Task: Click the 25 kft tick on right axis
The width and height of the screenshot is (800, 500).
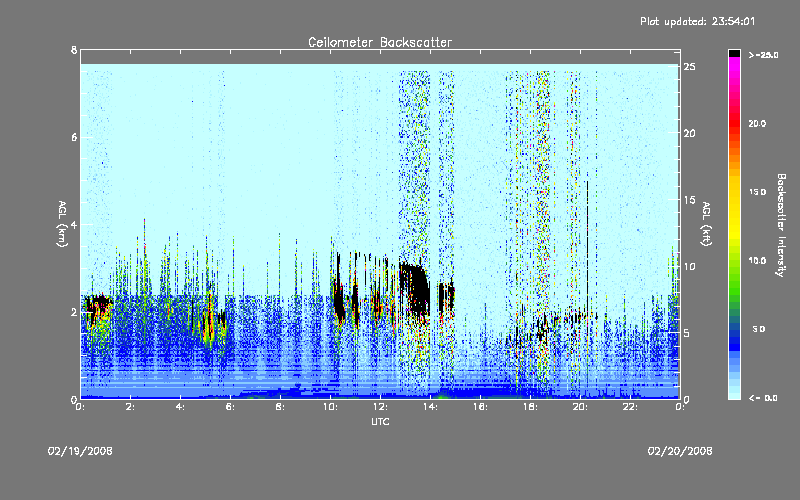Action: point(689,67)
